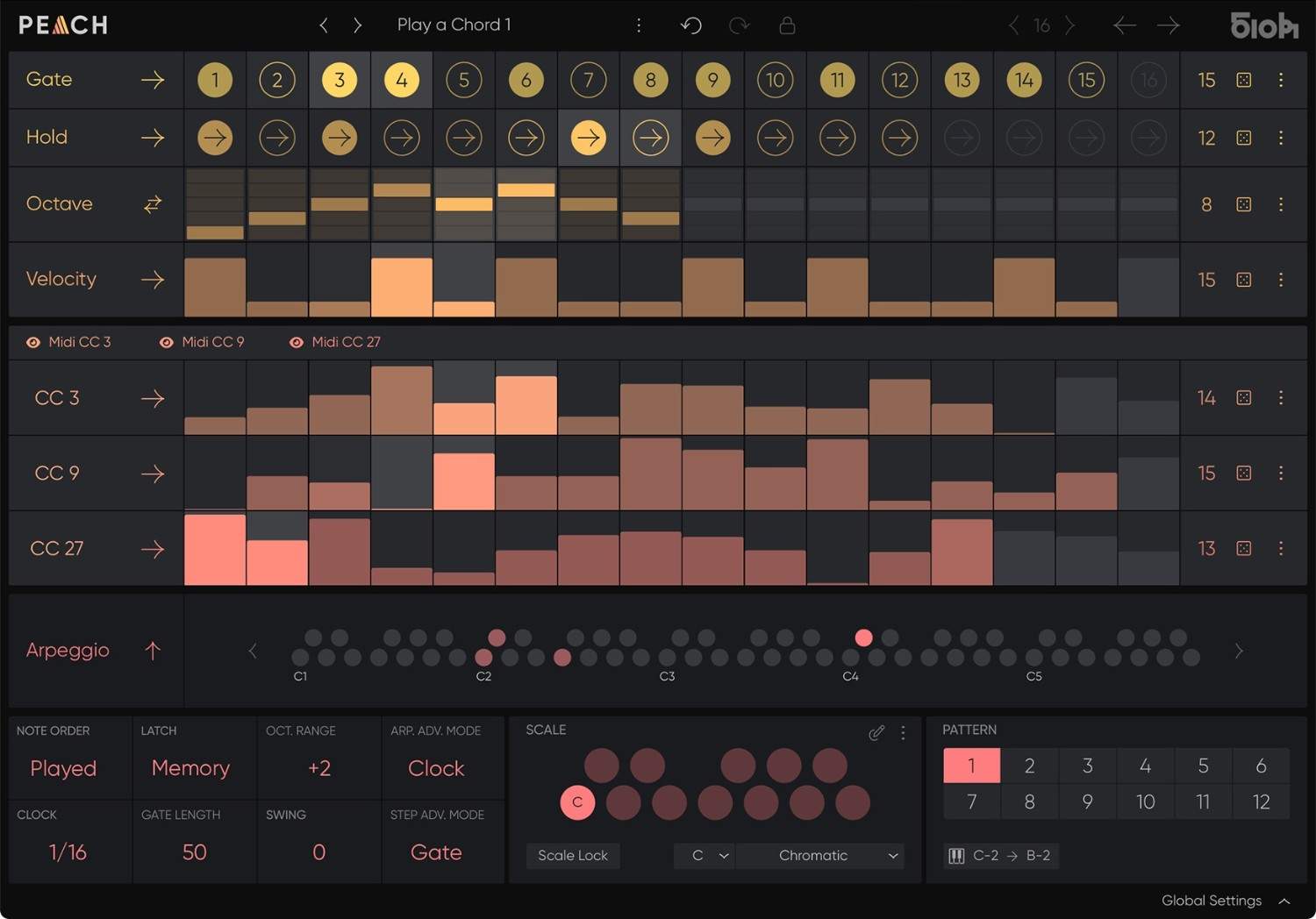
Task: Click the Arpeggio up-arrow direction icon
Action: tap(153, 651)
